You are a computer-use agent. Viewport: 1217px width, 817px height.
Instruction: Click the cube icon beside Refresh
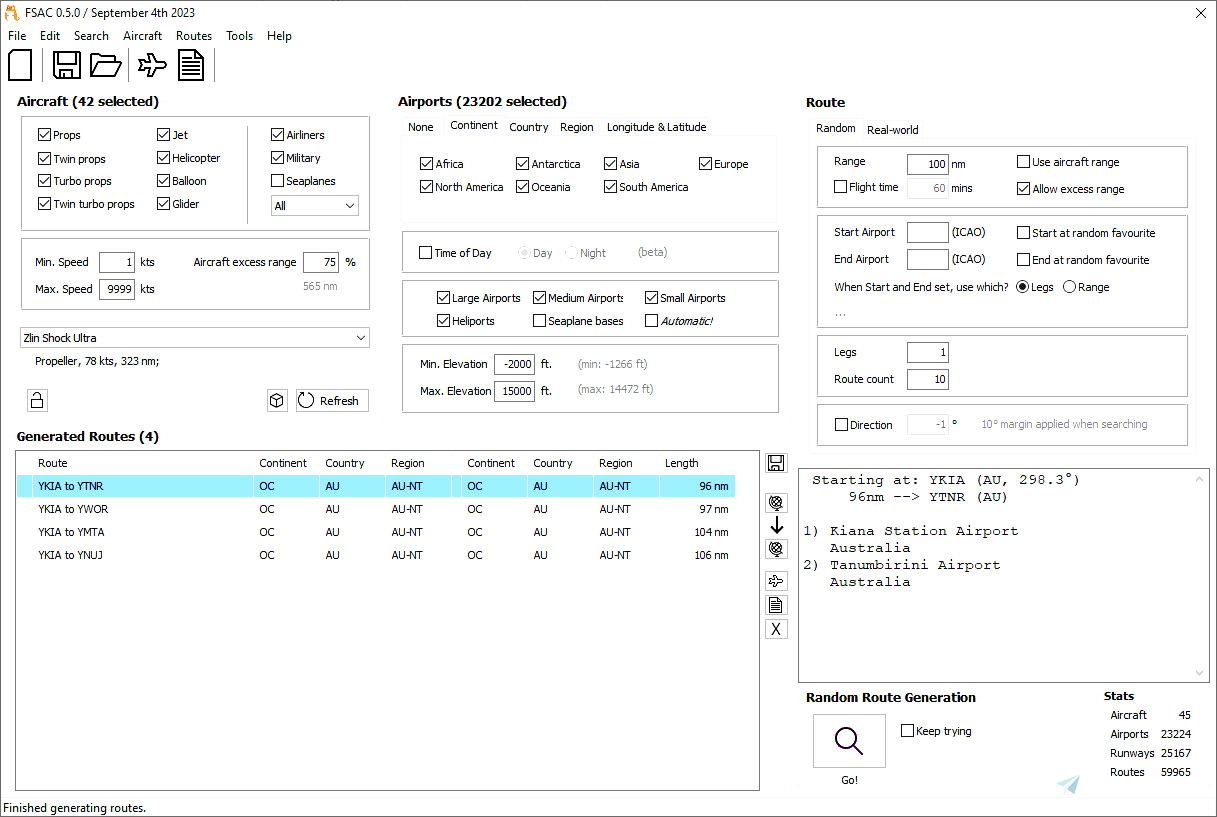tap(277, 401)
